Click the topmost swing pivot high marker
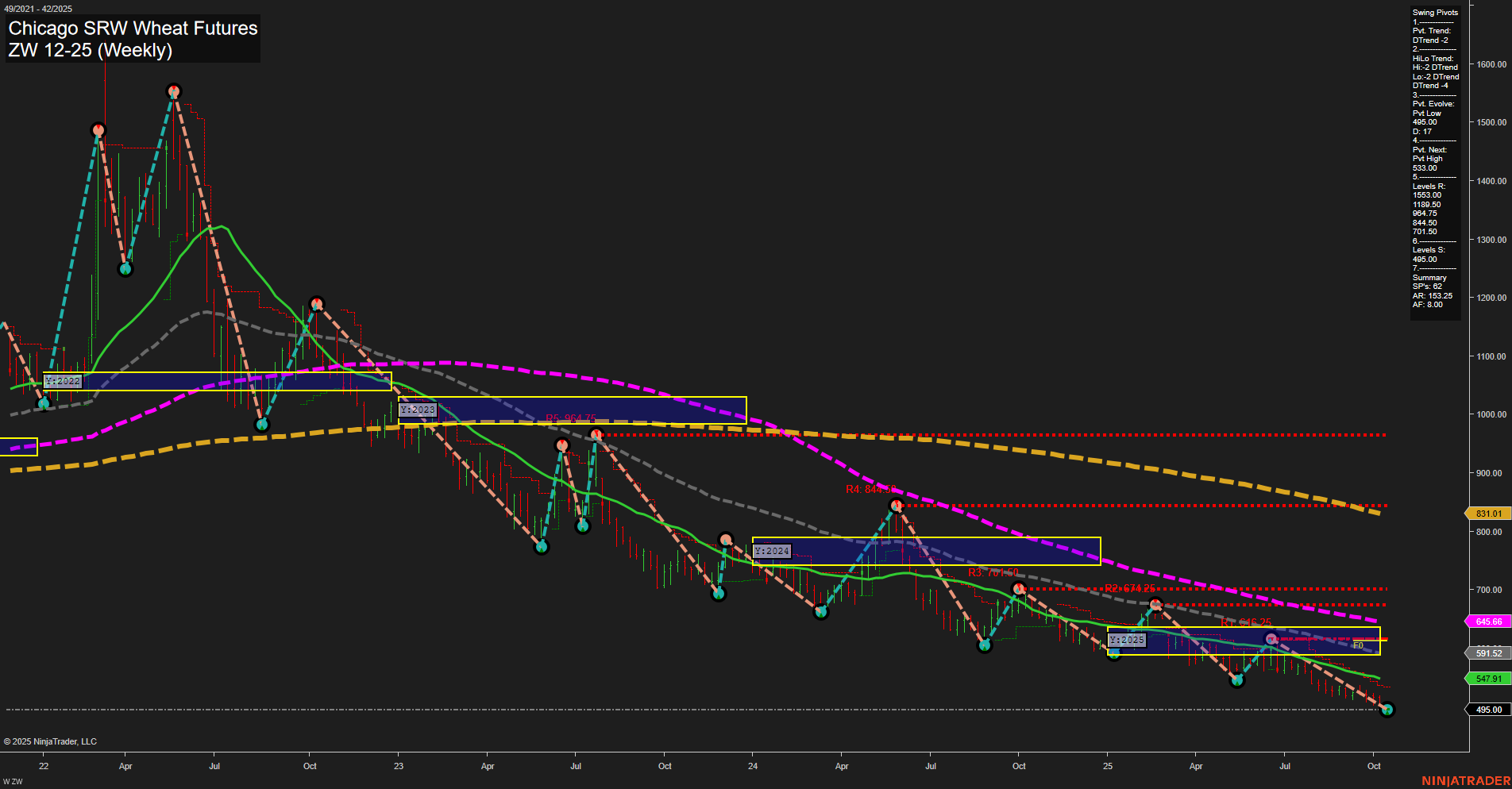The width and height of the screenshot is (1512, 789). 174,91
